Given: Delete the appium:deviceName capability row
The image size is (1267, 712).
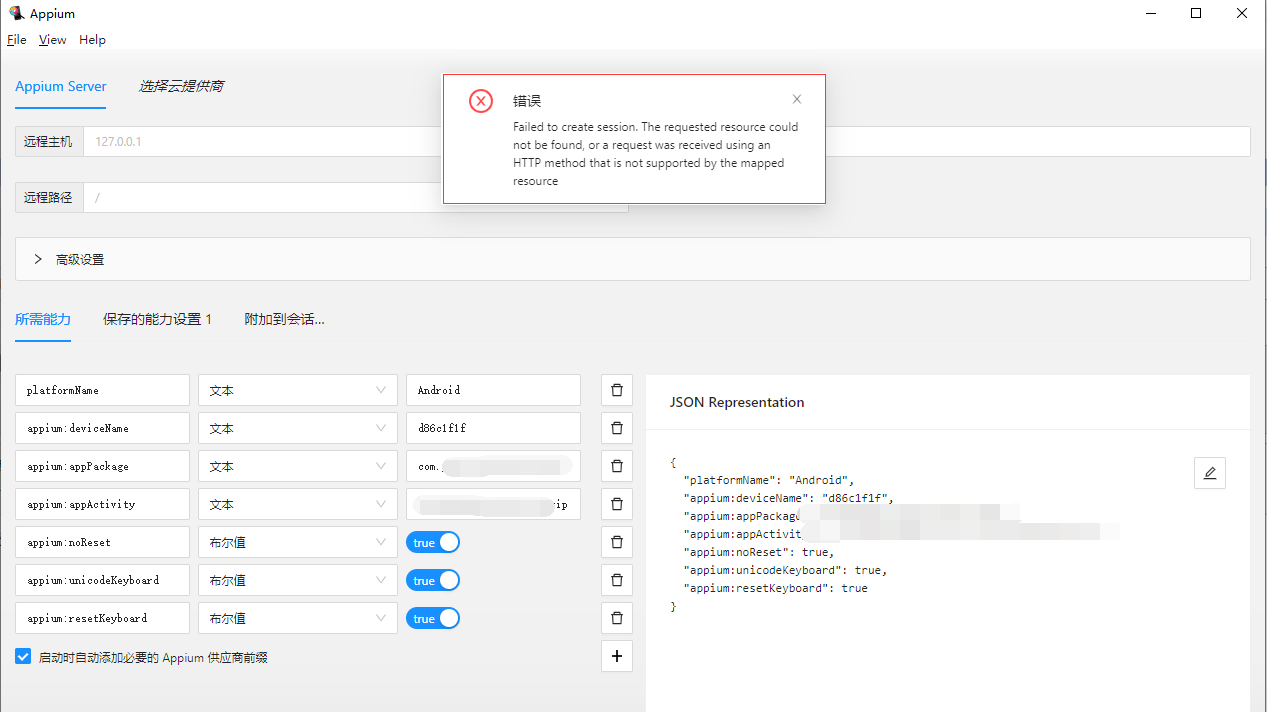Looking at the screenshot, I should [x=616, y=428].
